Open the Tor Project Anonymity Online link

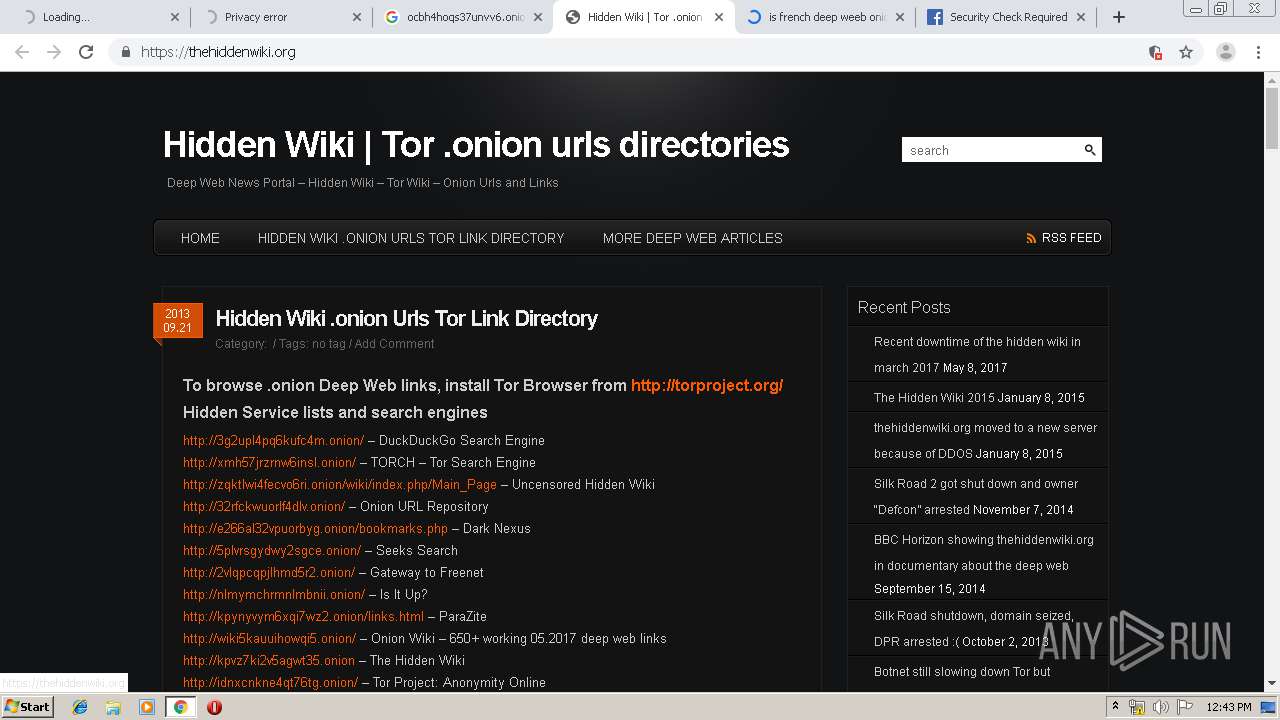tap(270, 682)
